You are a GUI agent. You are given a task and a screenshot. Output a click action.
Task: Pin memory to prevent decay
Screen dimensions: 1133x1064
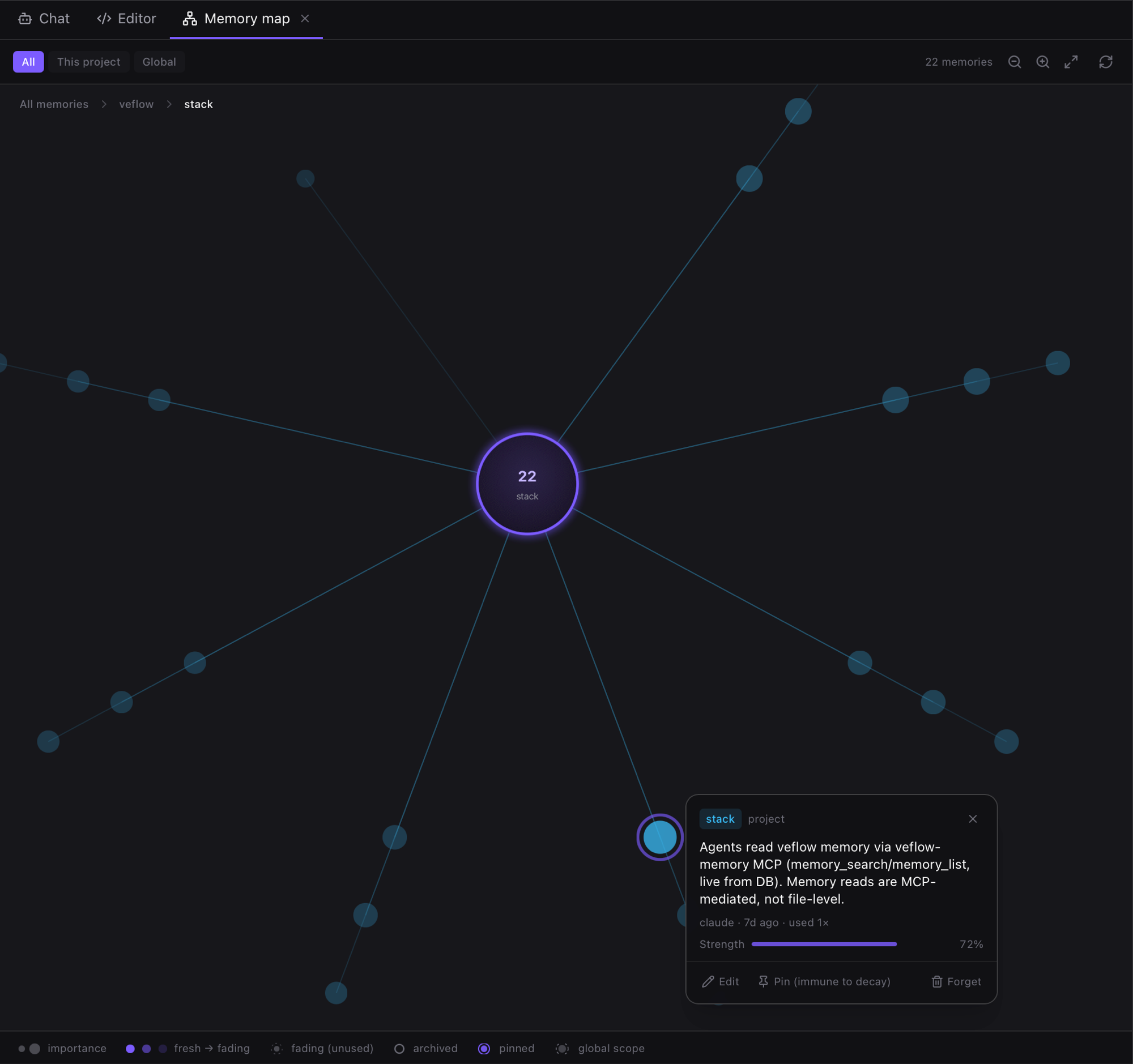coord(824,981)
